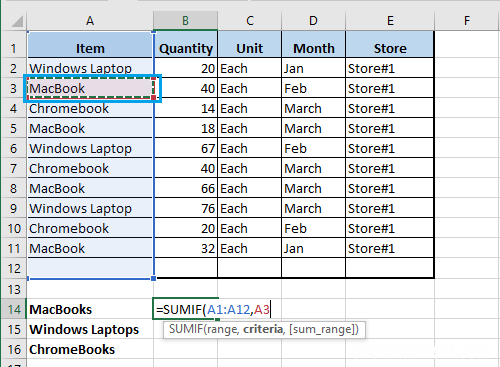
Task: Select column A header
Action: click(90, 21)
